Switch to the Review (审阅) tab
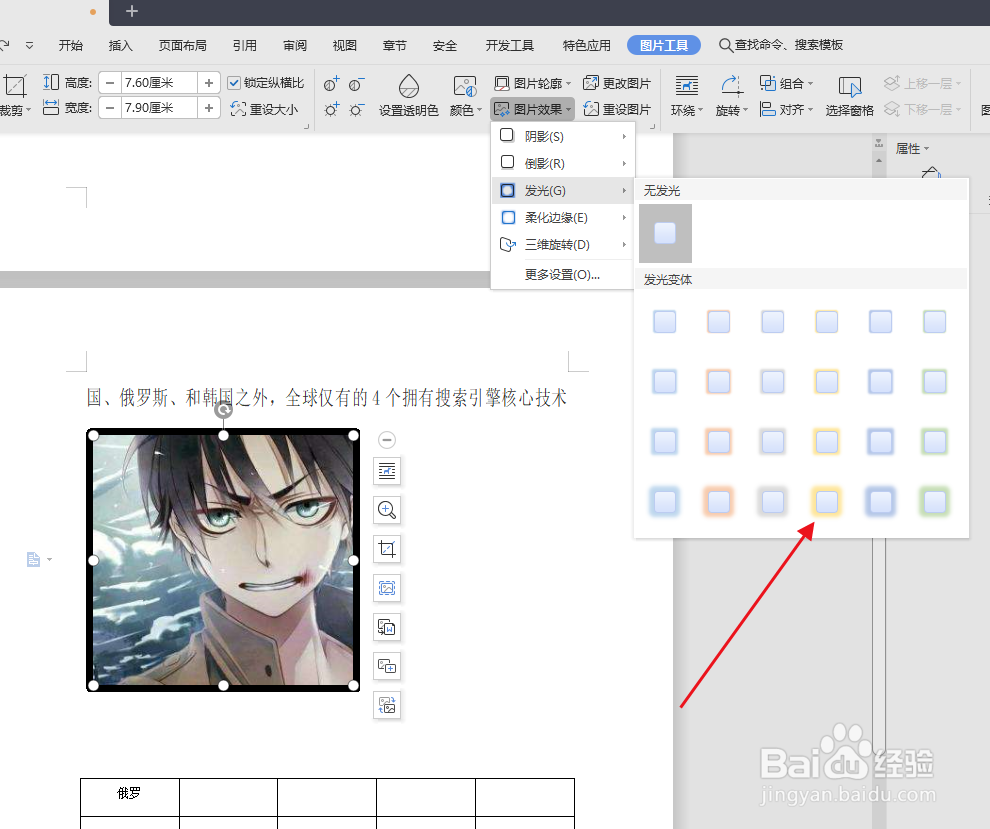Image resolution: width=990 pixels, height=829 pixels. (295, 45)
